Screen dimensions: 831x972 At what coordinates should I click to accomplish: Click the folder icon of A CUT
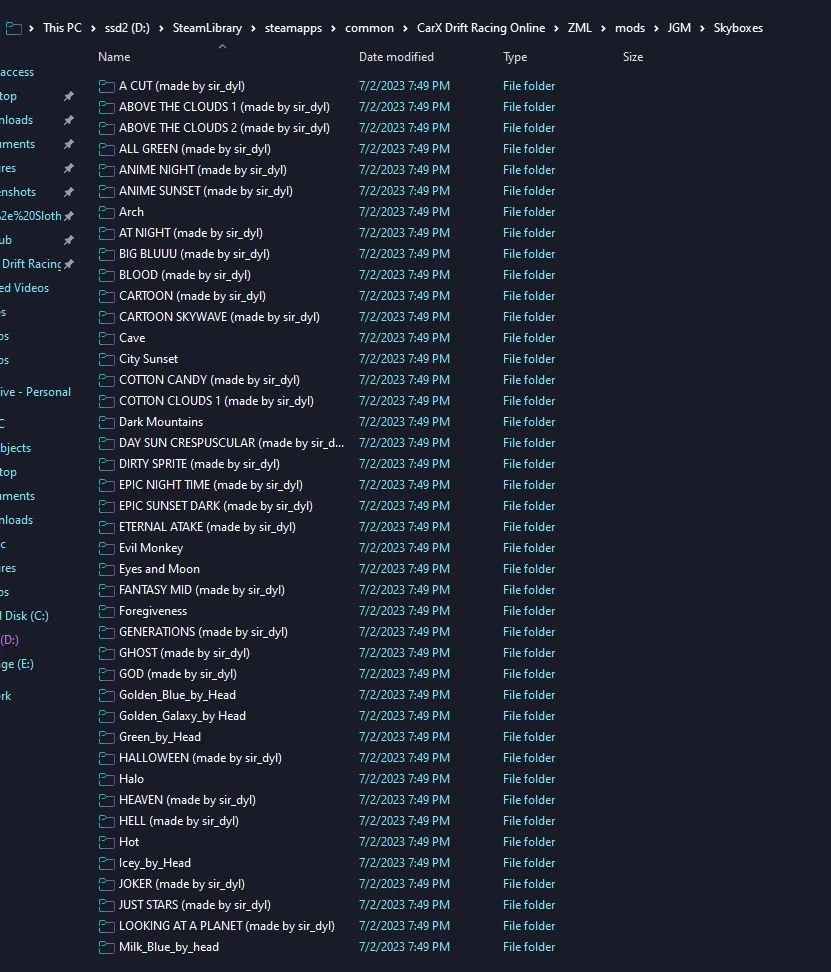point(107,86)
